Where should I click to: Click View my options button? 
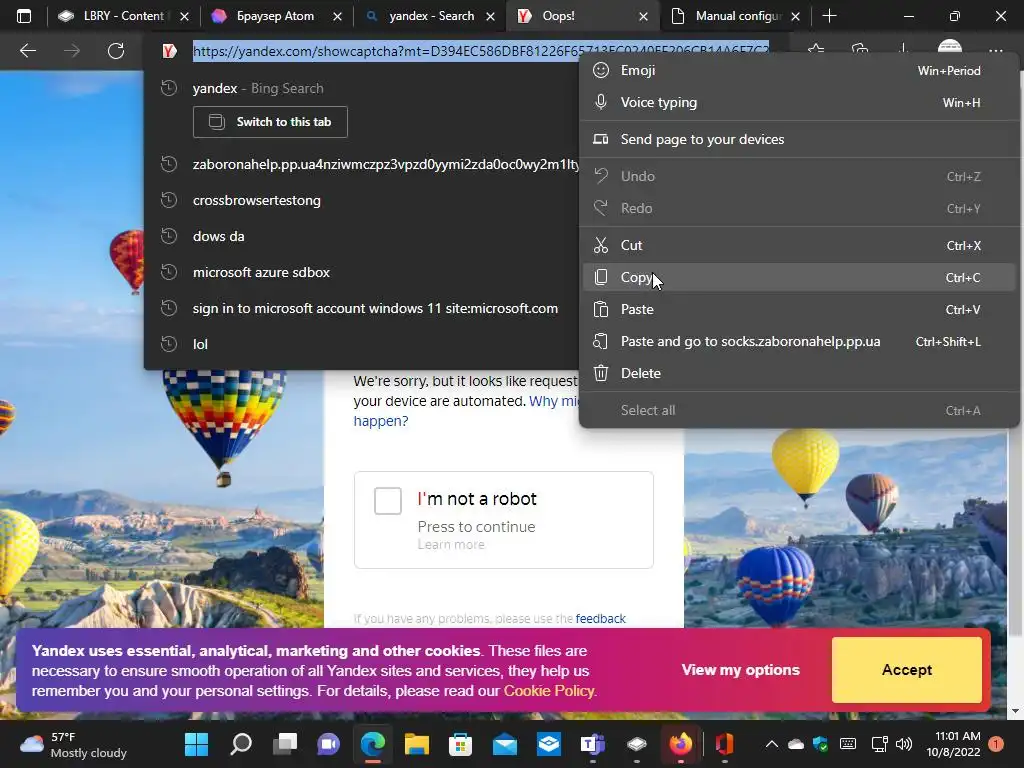(x=741, y=670)
